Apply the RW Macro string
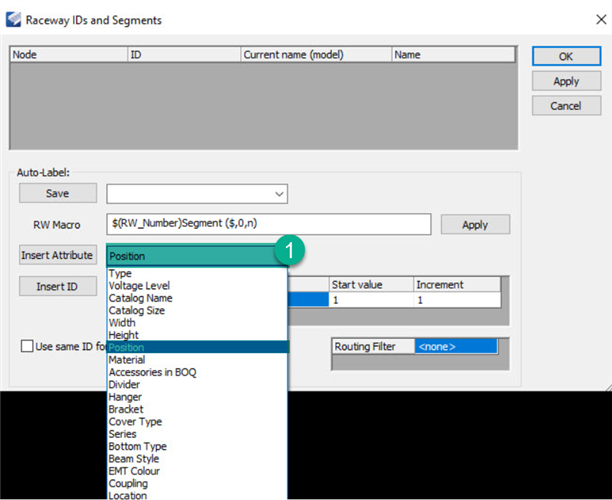Viewport: 612px width, 500px height. (475, 224)
